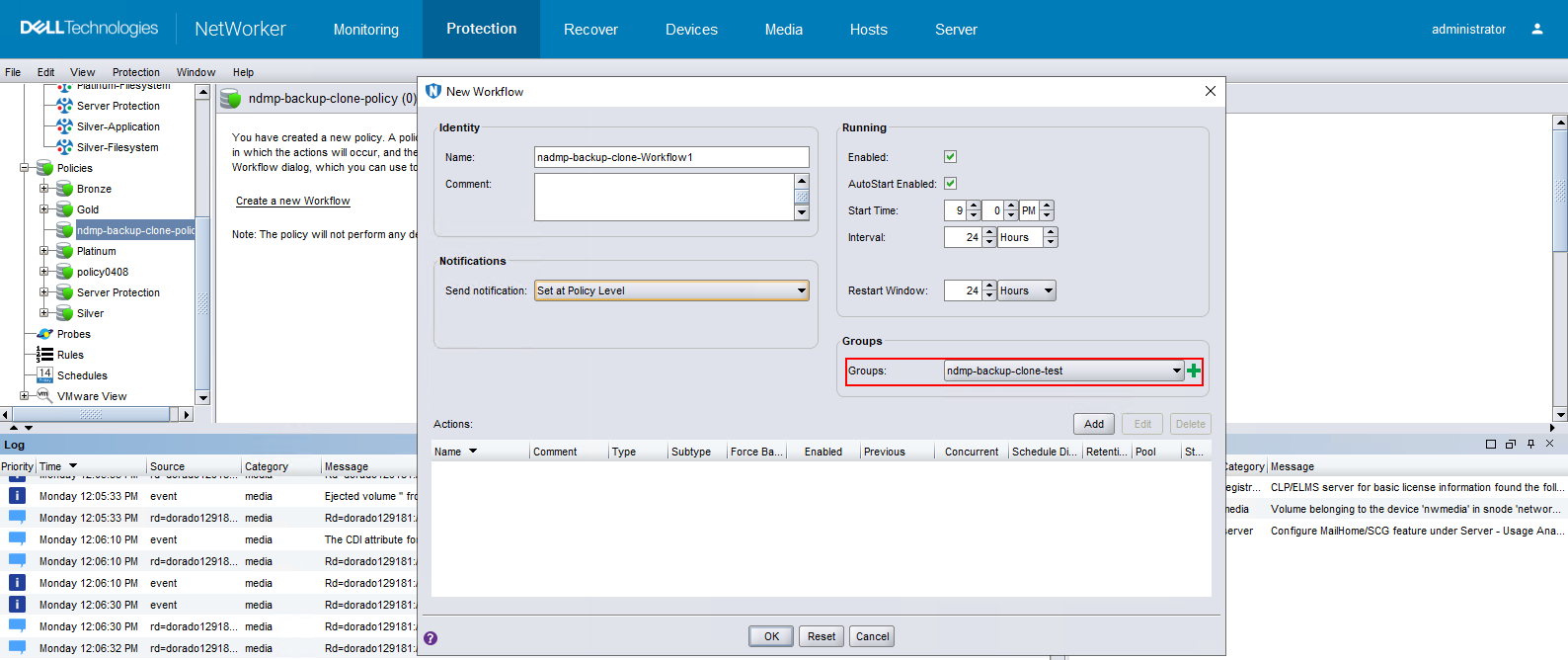Click the policy0408 policy icon
The width and height of the screenshot is (1568, 660).
(64, 272)
